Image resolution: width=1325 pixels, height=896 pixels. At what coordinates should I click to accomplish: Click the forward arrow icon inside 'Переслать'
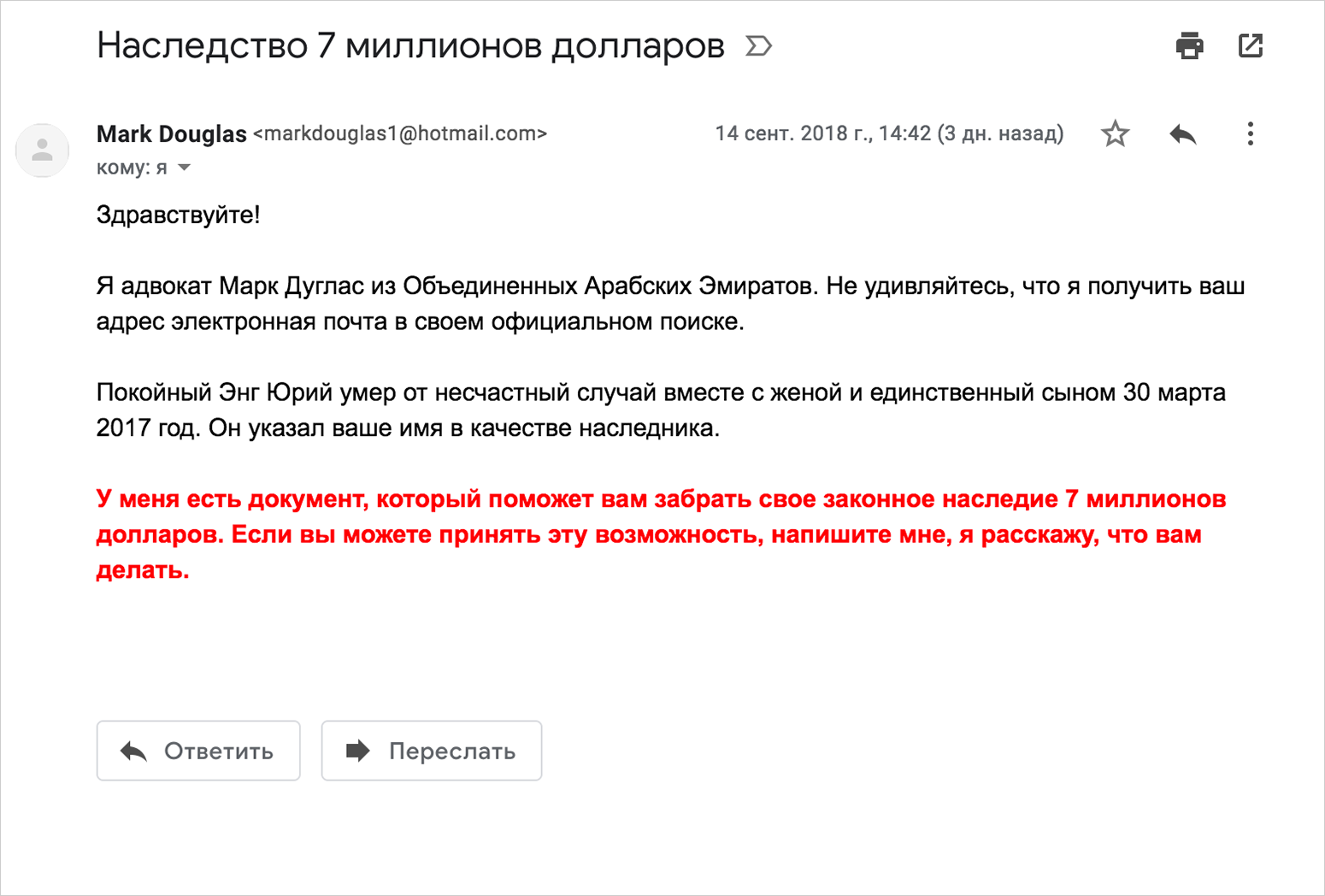click(357, 751)
